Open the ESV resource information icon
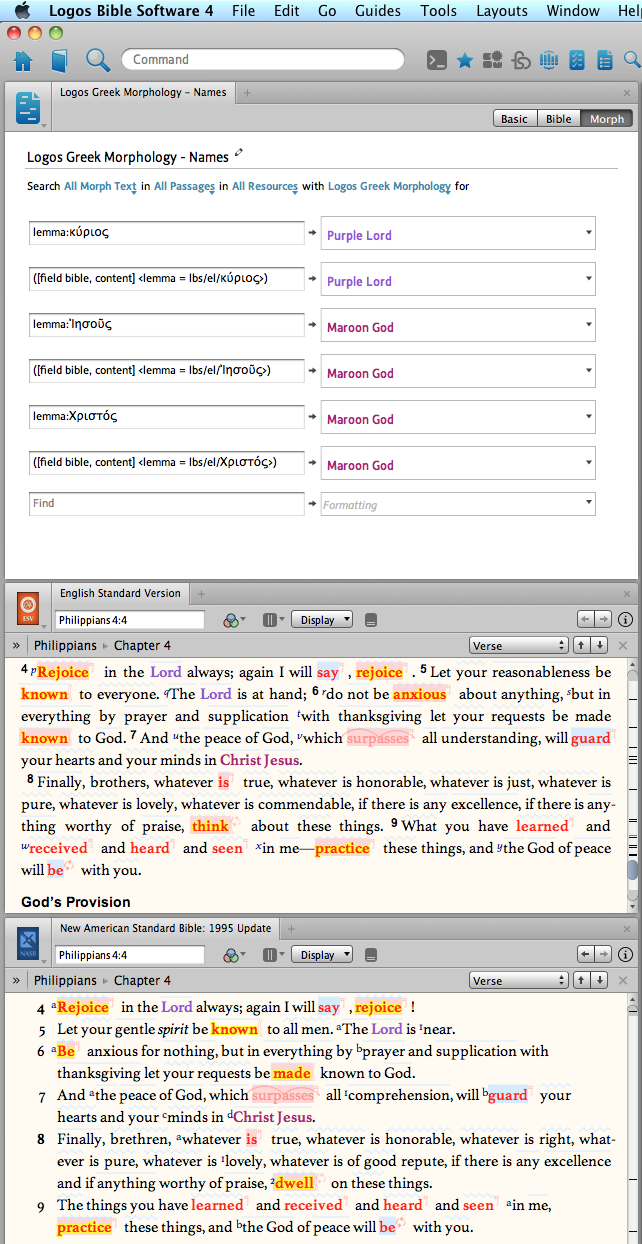Image resolution: width=642 pixels, height=1244 pixels. 626,620
